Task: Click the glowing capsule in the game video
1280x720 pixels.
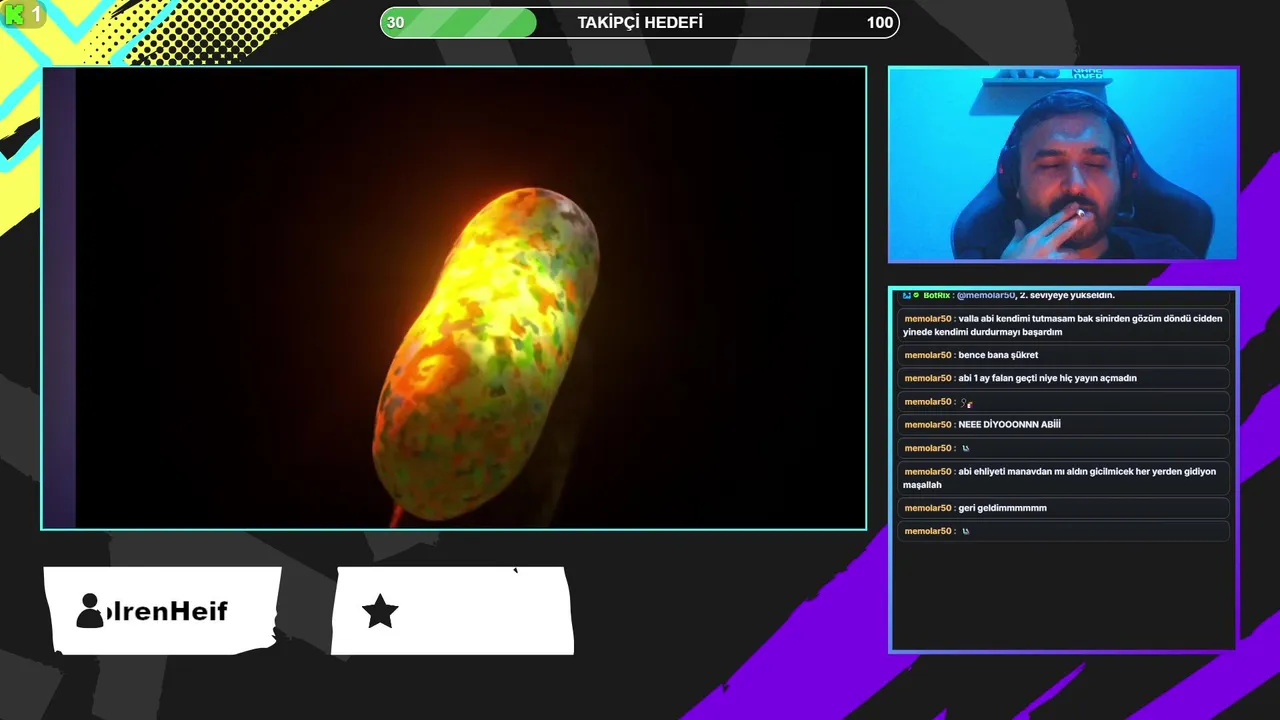Action: tap(486, 355)
